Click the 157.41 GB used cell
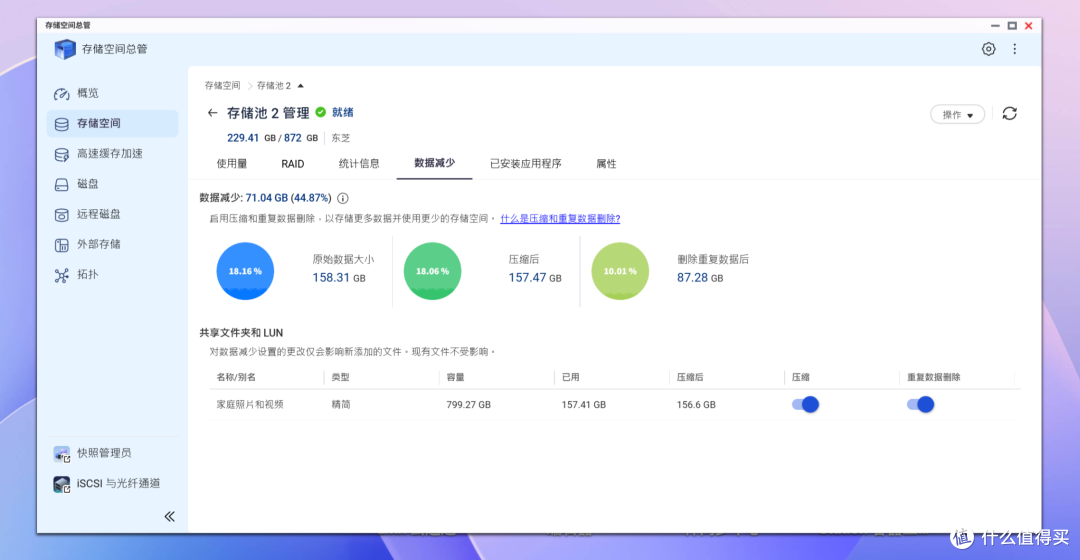1080x560 pixels. click(x=583, y=405)
